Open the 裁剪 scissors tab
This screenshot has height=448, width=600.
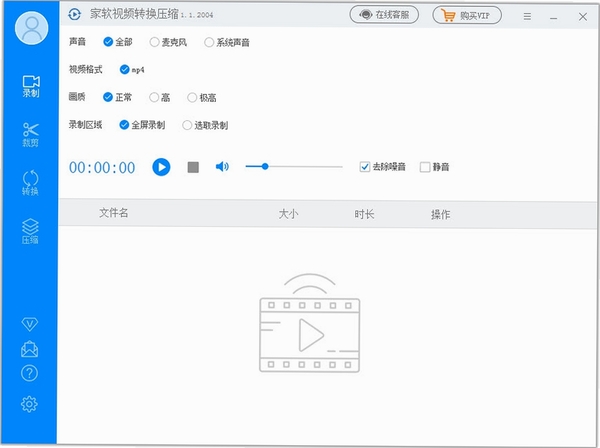[31, 135]
